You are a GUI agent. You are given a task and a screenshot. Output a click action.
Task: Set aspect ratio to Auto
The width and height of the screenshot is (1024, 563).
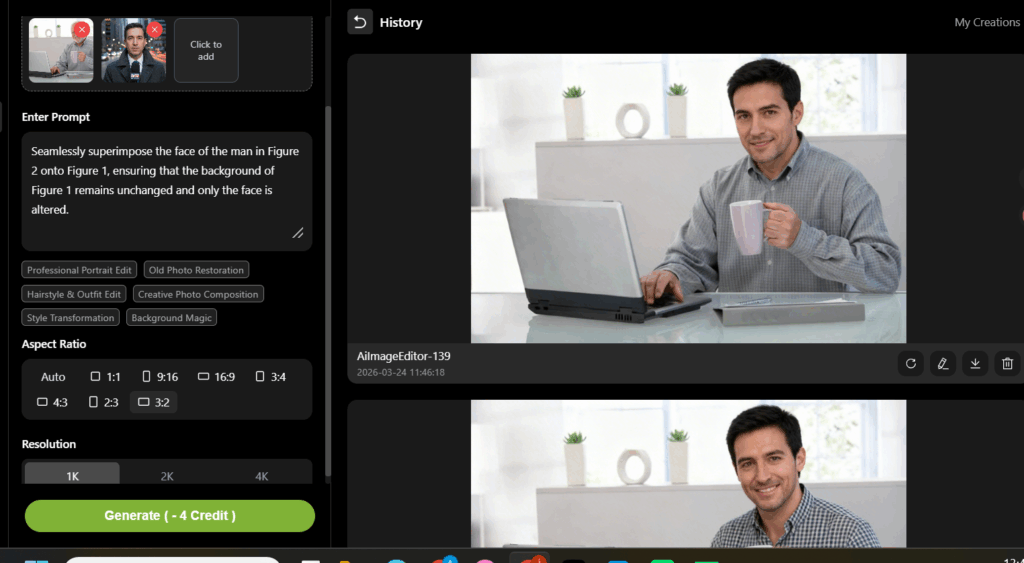[x=53, y=377]
